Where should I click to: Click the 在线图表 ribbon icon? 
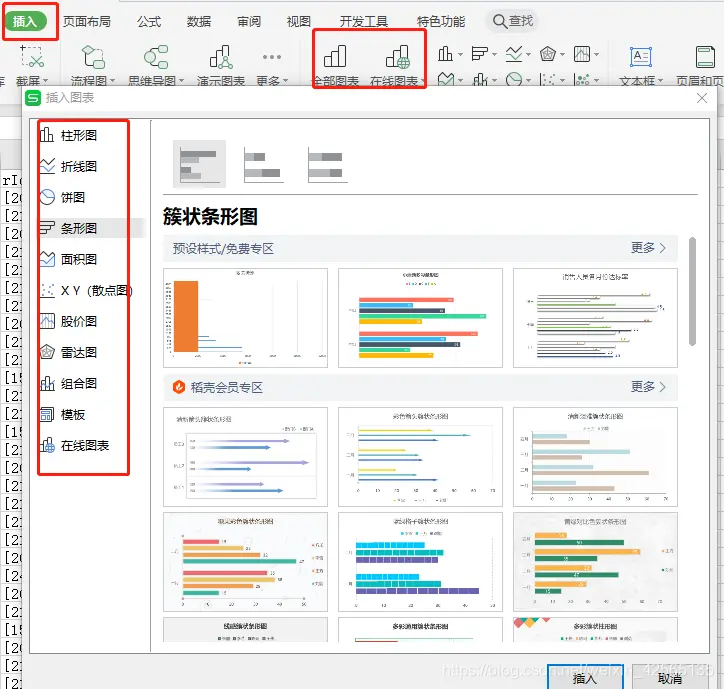398,56
